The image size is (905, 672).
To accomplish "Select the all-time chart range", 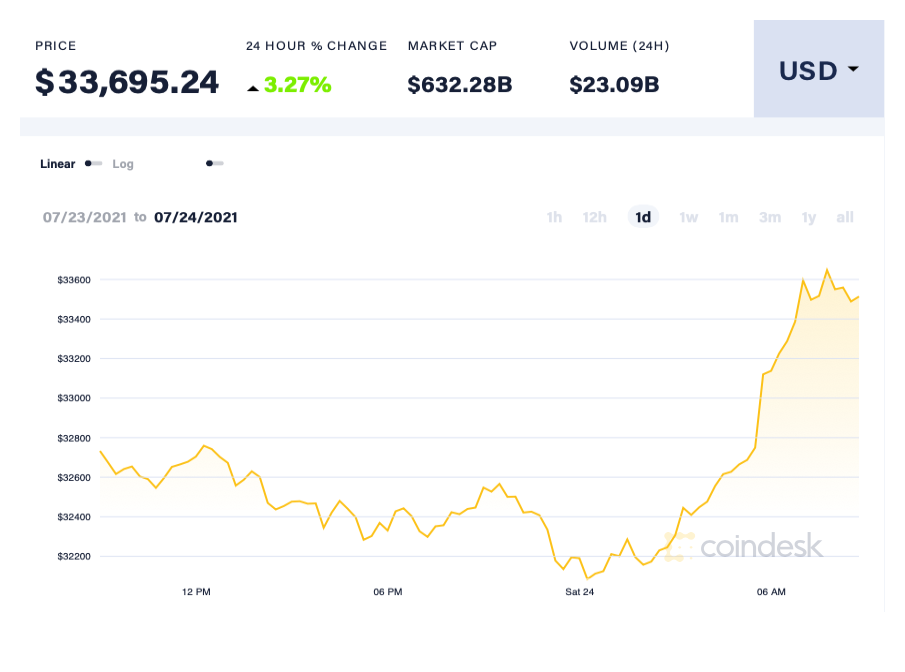I will [844, 217].
